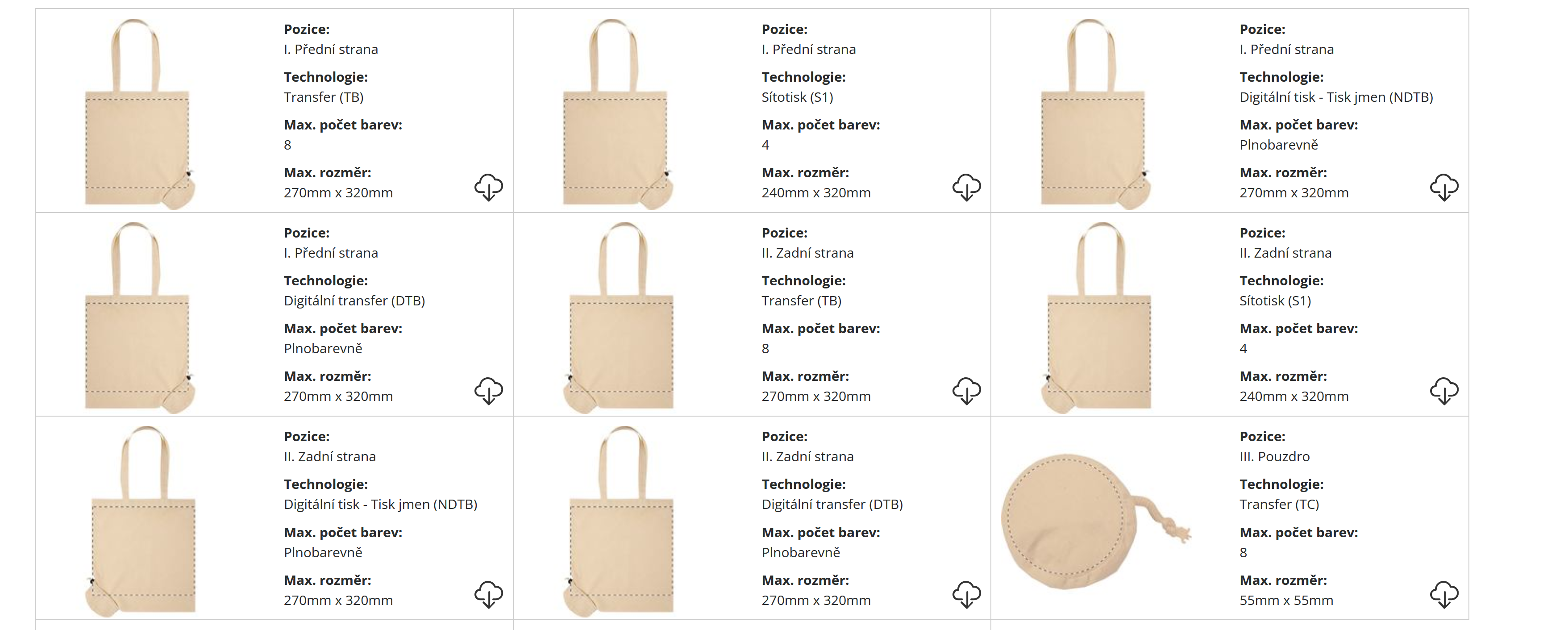Download back side Digitální transfer (DTB) template
This screenshot has height=630, width=1568.
pos(966,595)
